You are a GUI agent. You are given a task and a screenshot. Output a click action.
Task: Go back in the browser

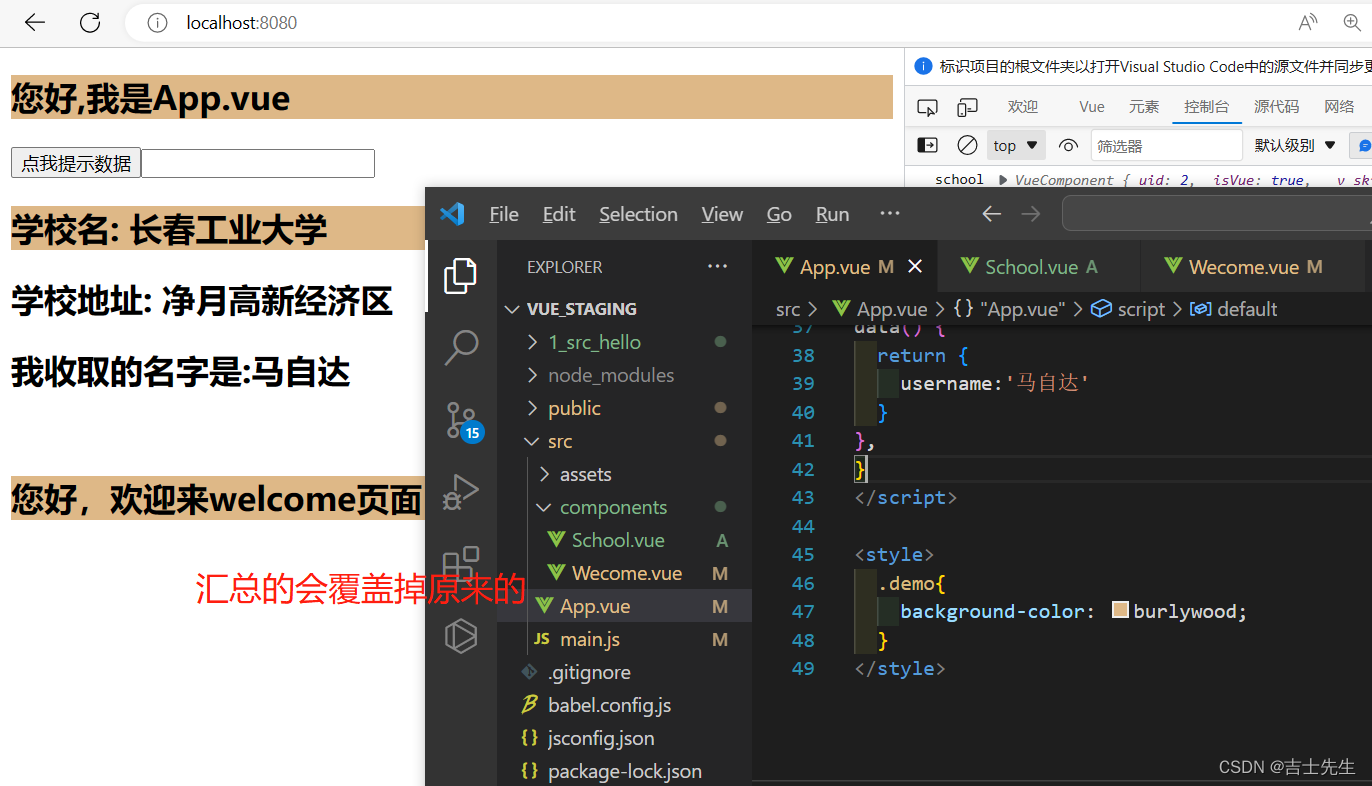35,22
